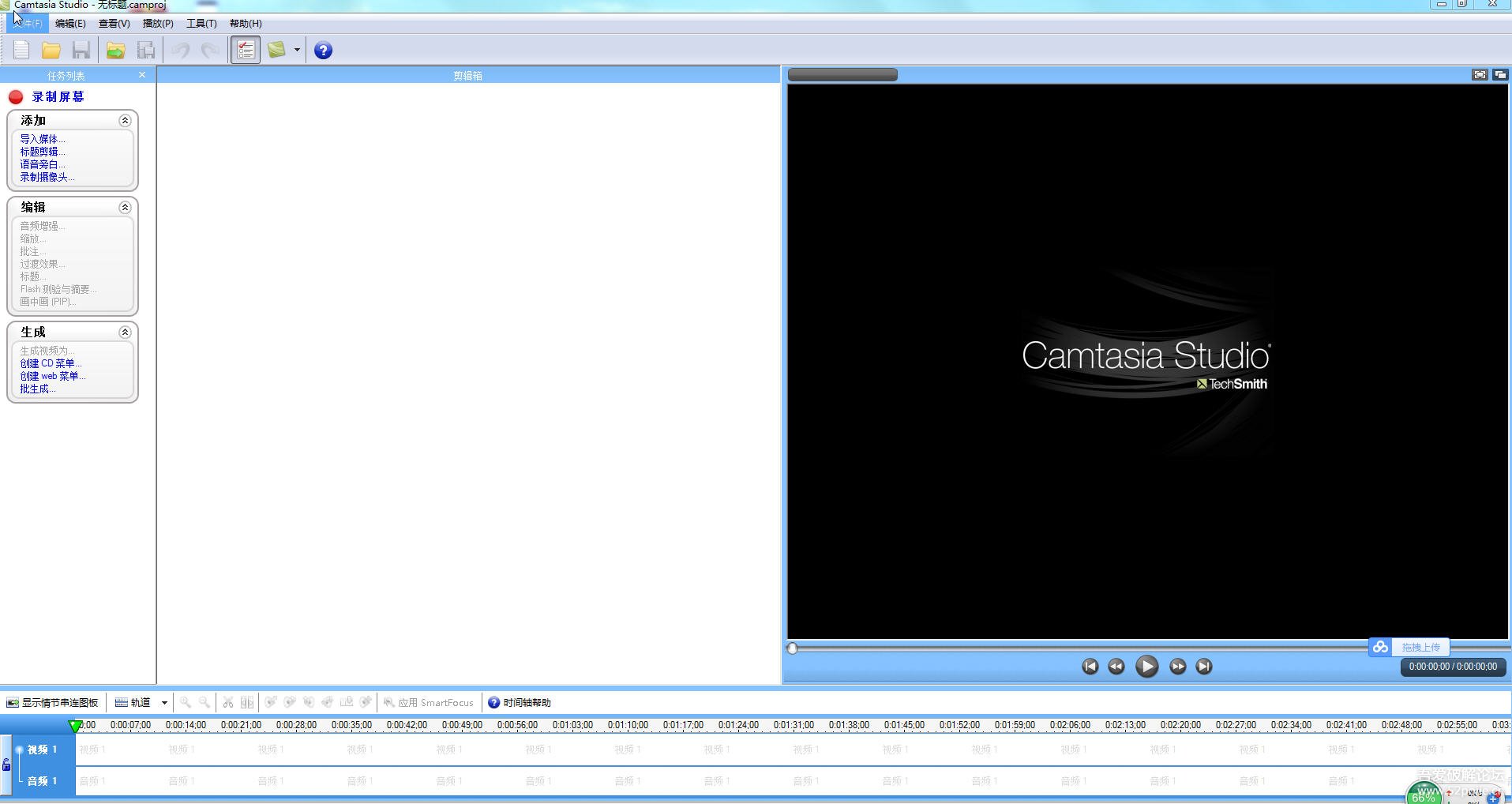Viewport: 1512px width, 804px height.
Task: Collapse the 编辑 section
Action: [125, 208]
